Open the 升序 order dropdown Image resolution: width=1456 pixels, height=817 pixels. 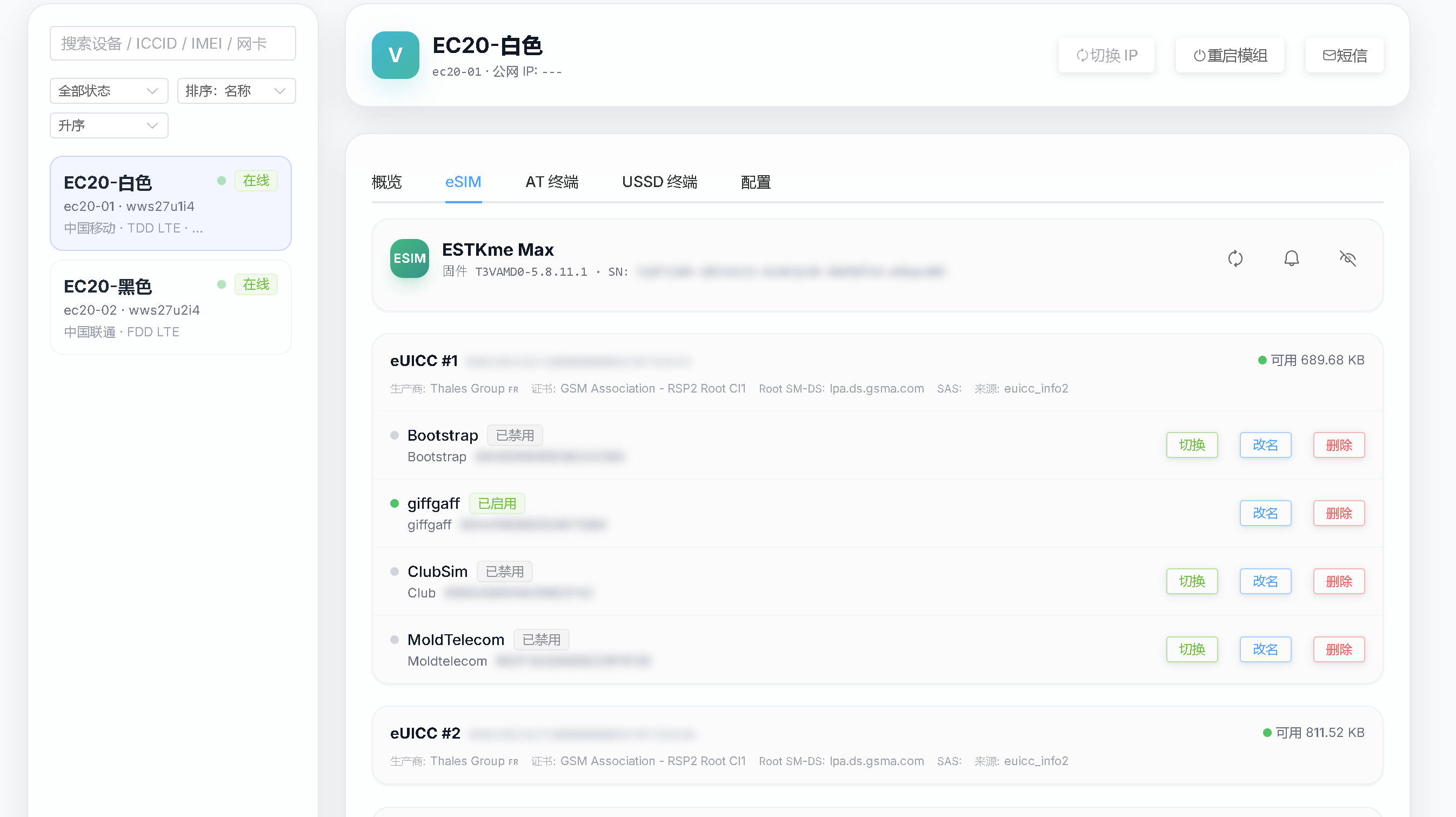[x=109, y=125]
